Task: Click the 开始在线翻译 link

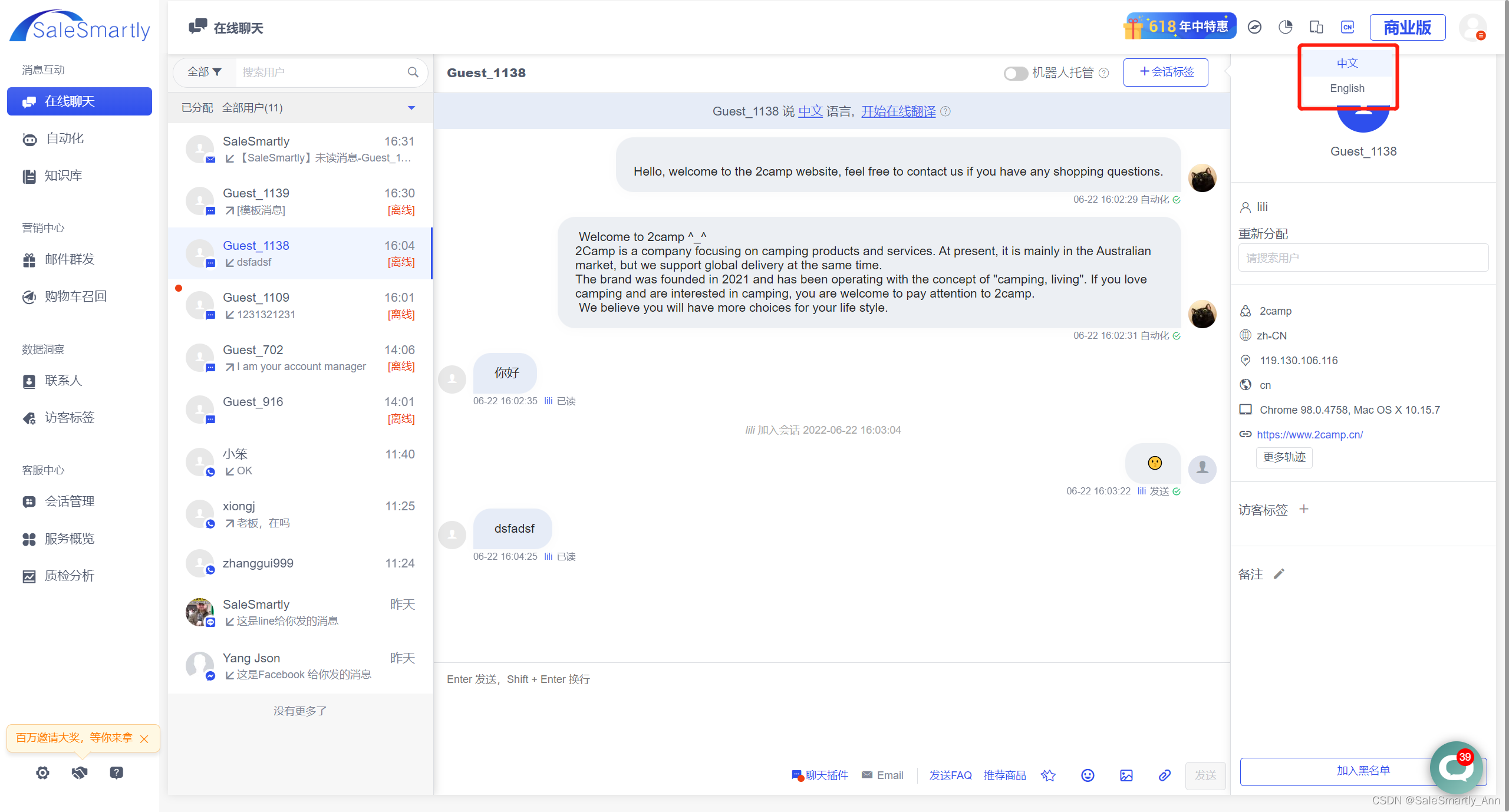Action: click(898, 111)
